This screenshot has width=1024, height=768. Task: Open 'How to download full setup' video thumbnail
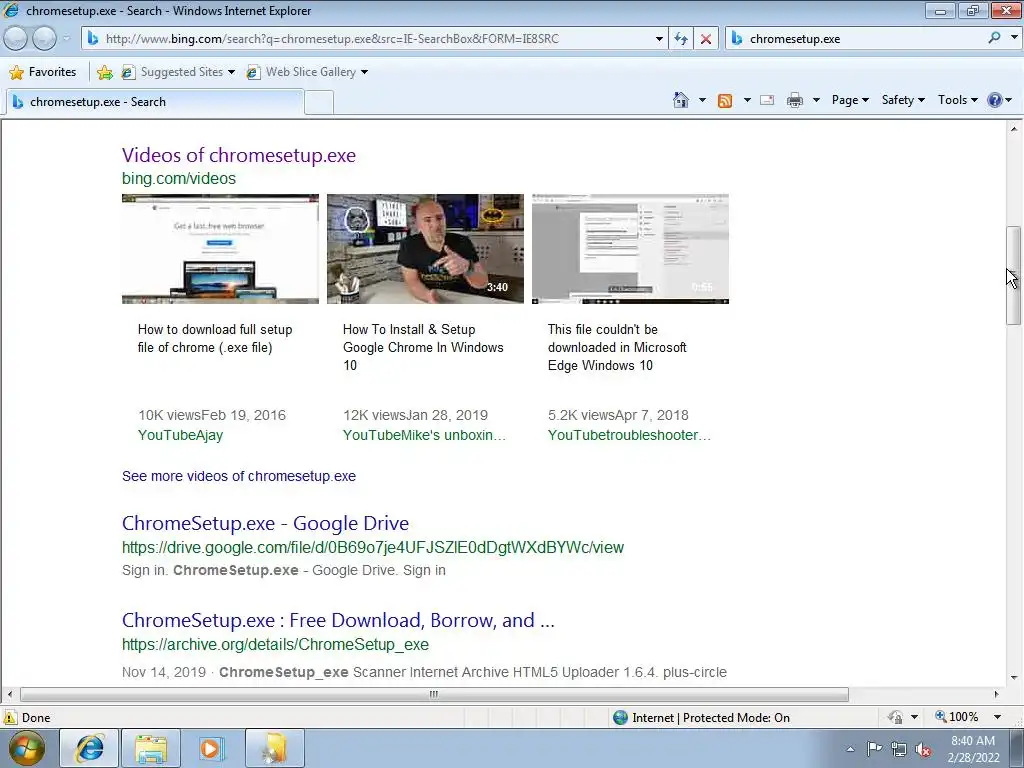point(220,249)
